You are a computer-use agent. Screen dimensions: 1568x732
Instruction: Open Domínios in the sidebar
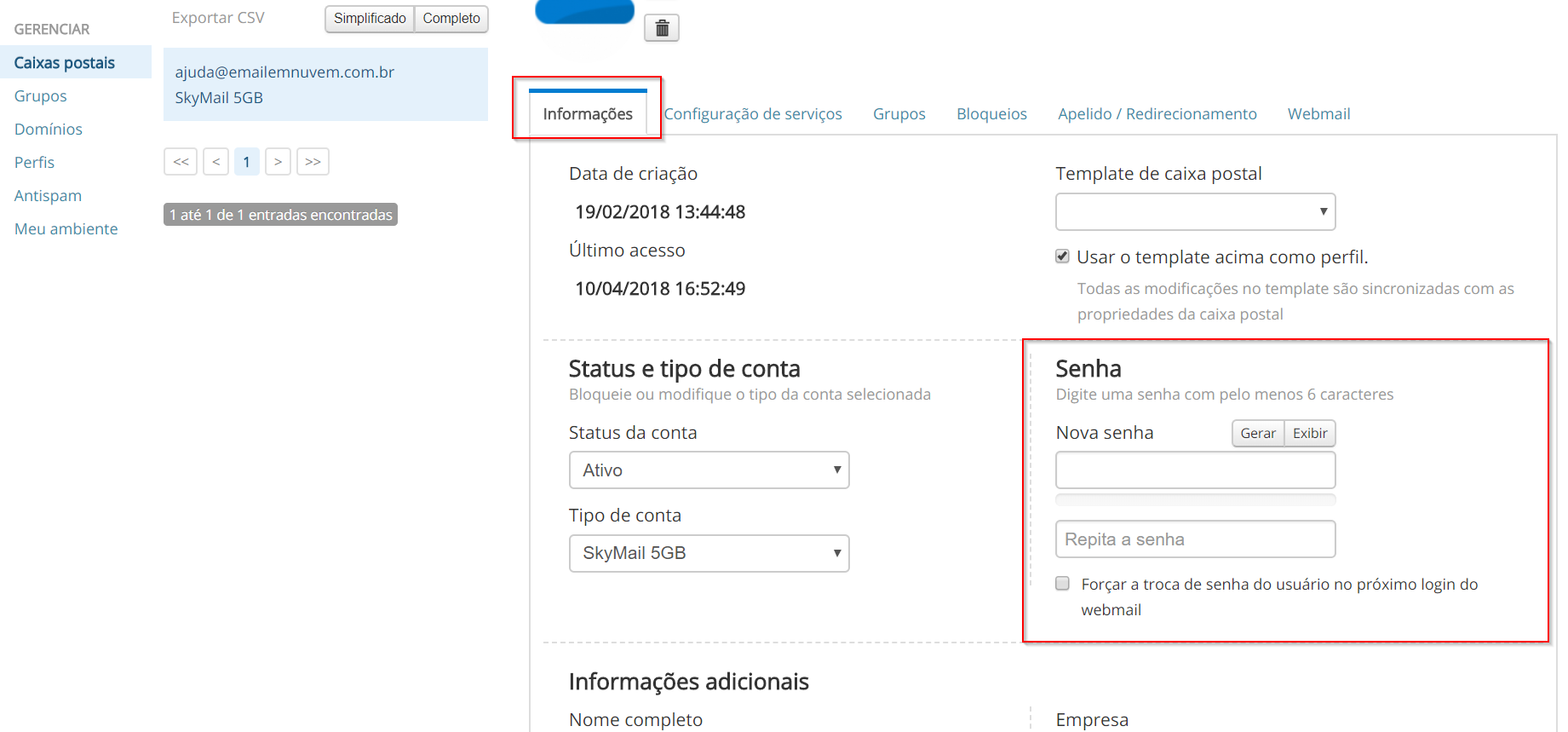pyautogui.click(x=49, y=130)
